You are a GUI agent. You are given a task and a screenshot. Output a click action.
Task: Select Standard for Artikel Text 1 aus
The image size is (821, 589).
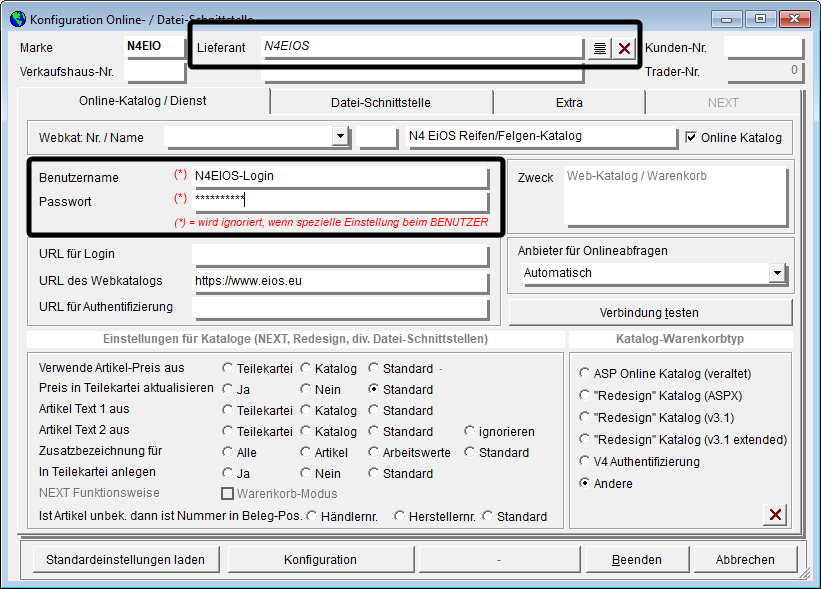(x=373, y=410)
